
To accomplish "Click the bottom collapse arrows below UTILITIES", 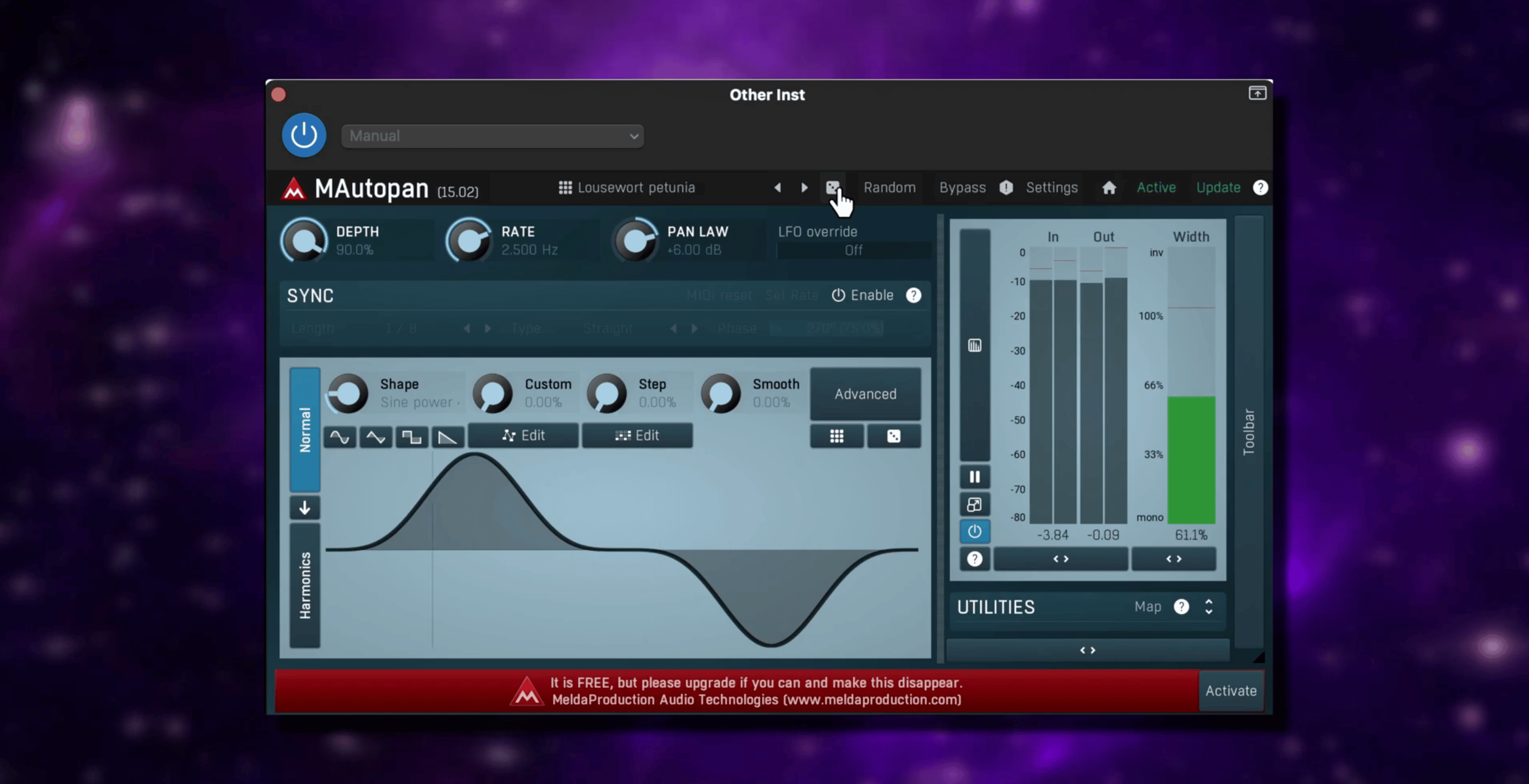I will coord(1087,651).
